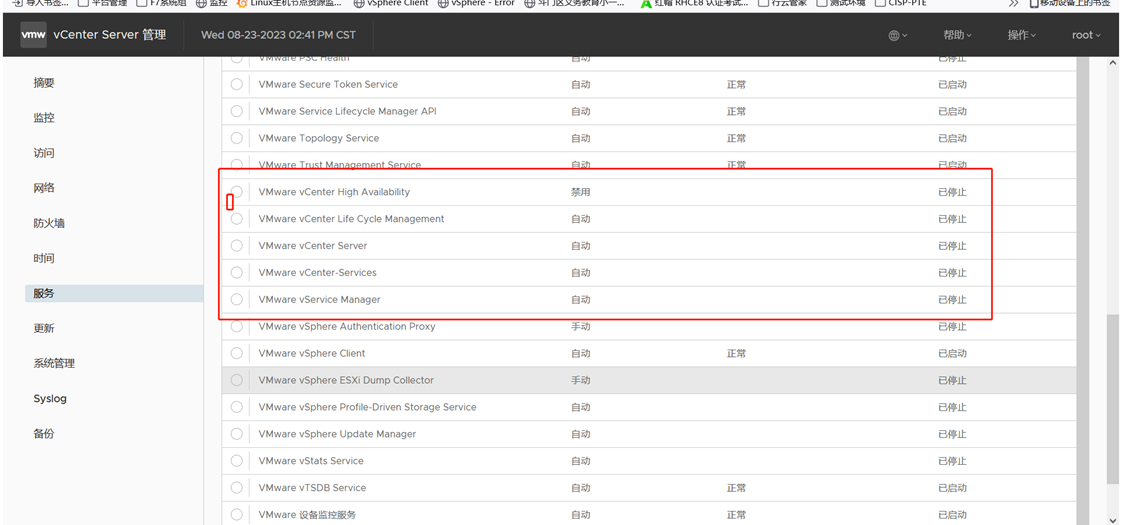Select VMware vTSDB Service radio button
The image size is (1122, 525).
click(x=236, y=488)
